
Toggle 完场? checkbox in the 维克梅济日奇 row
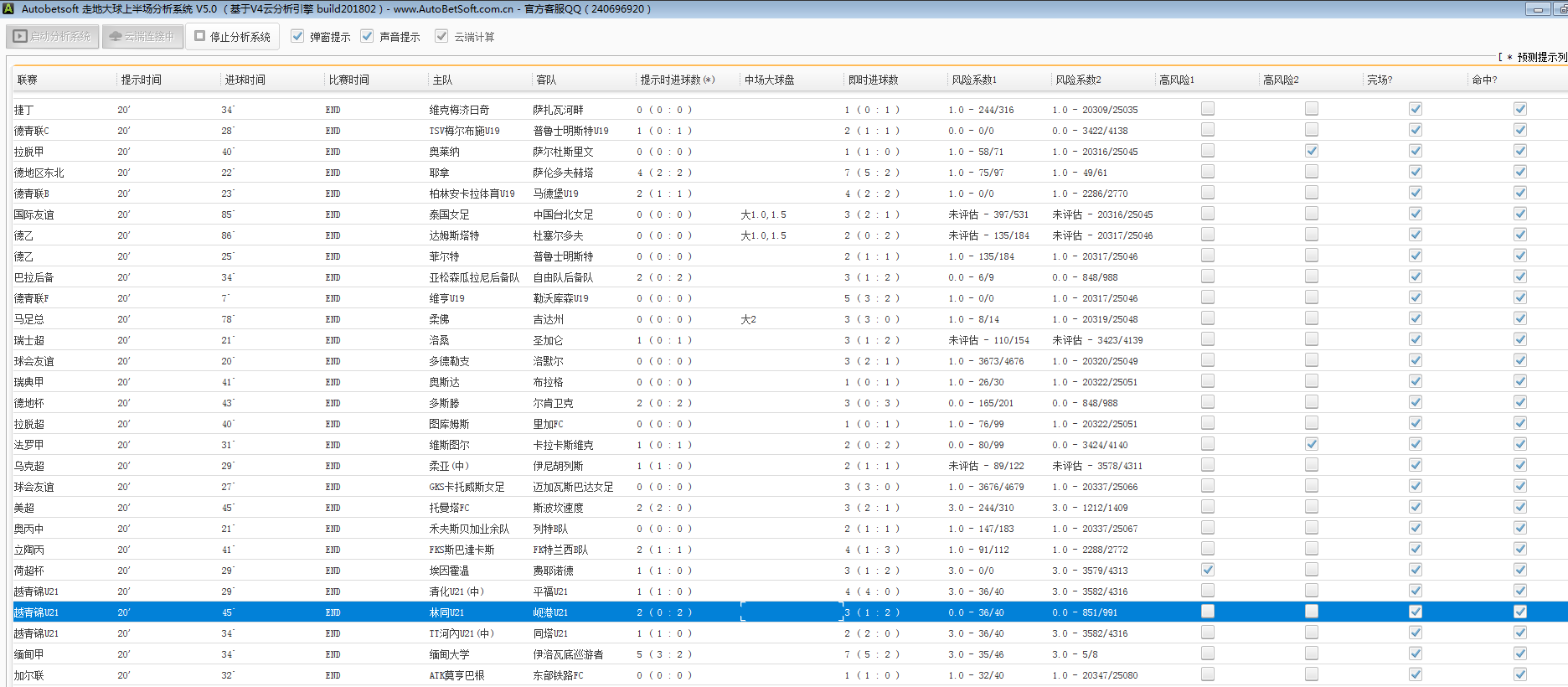click(x=1415, y=109)
